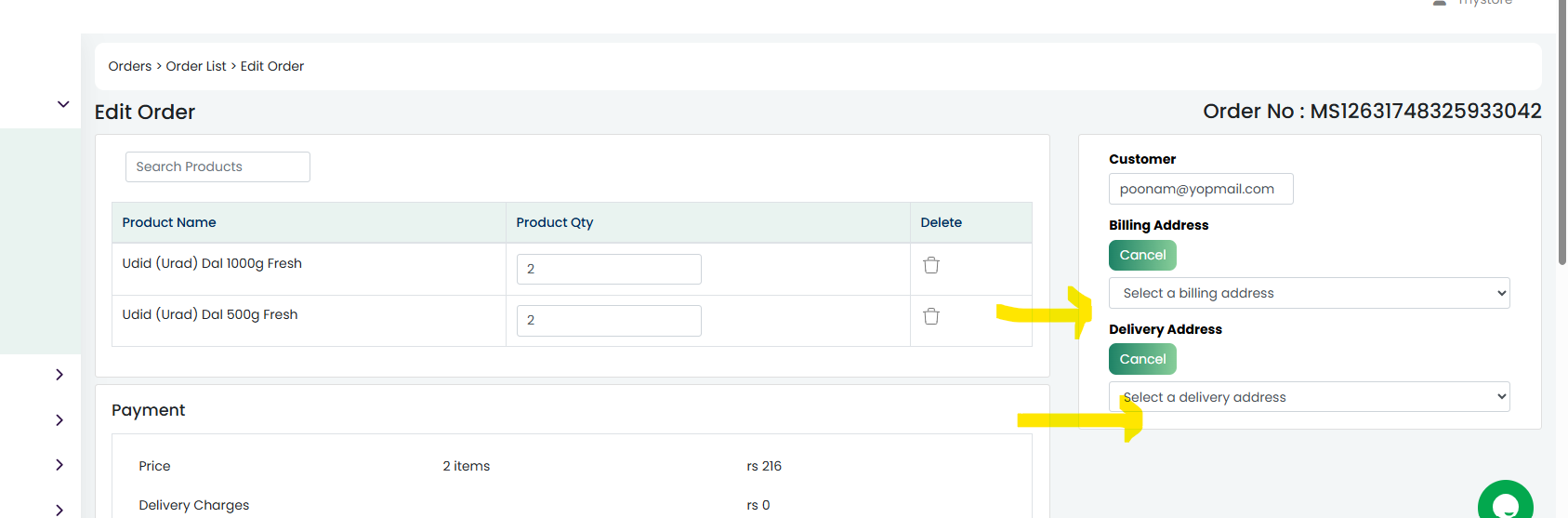This screenshot has width=1568, height=518.
Task: Delete the Udid Dal 500g Fresh row
Action: click(930, 316)
